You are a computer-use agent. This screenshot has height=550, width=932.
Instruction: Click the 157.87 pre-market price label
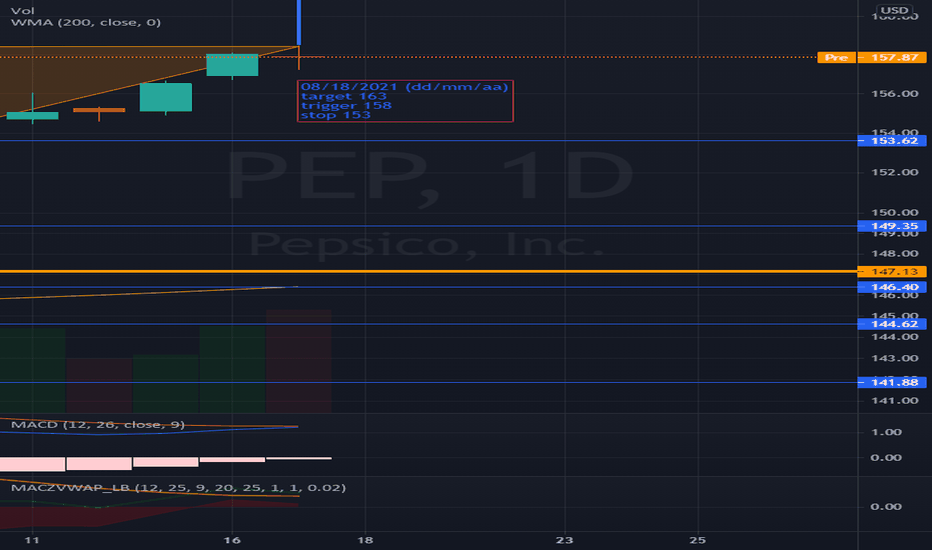click(892, 58)
